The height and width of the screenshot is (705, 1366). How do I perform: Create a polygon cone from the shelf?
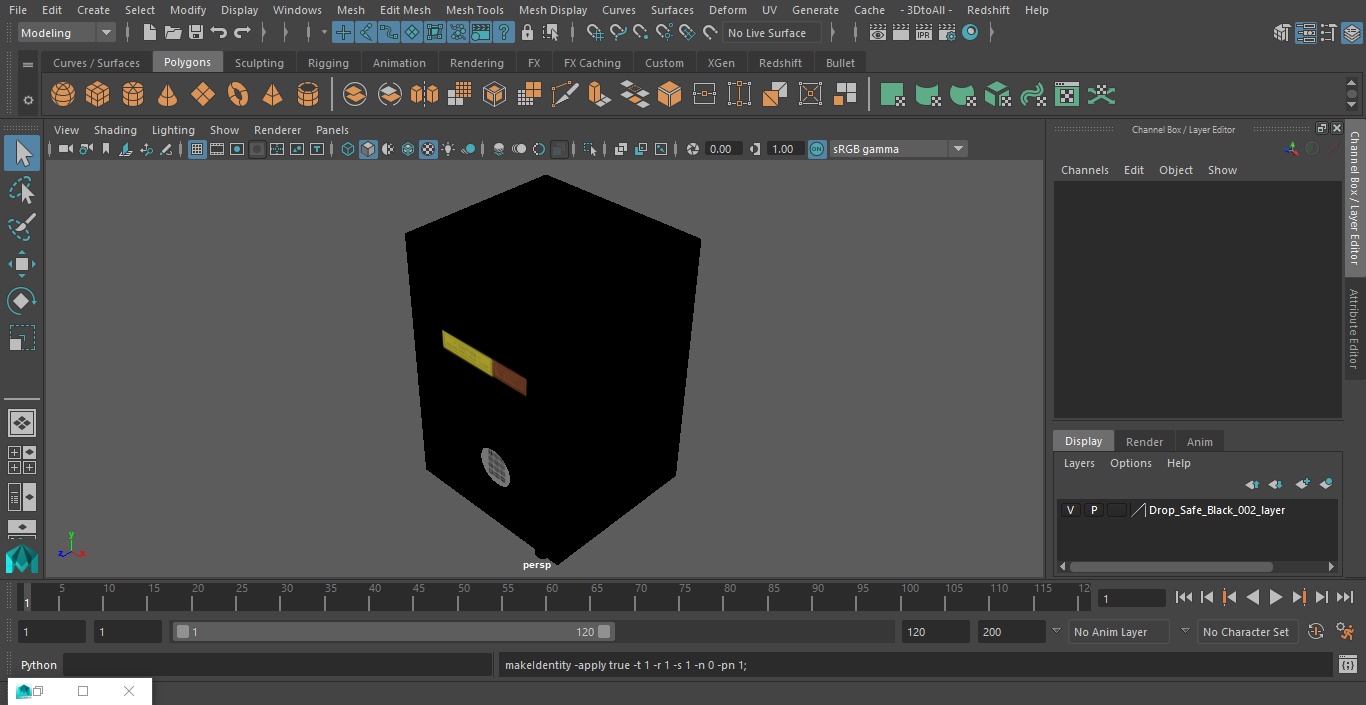click(x=168, y=95)
